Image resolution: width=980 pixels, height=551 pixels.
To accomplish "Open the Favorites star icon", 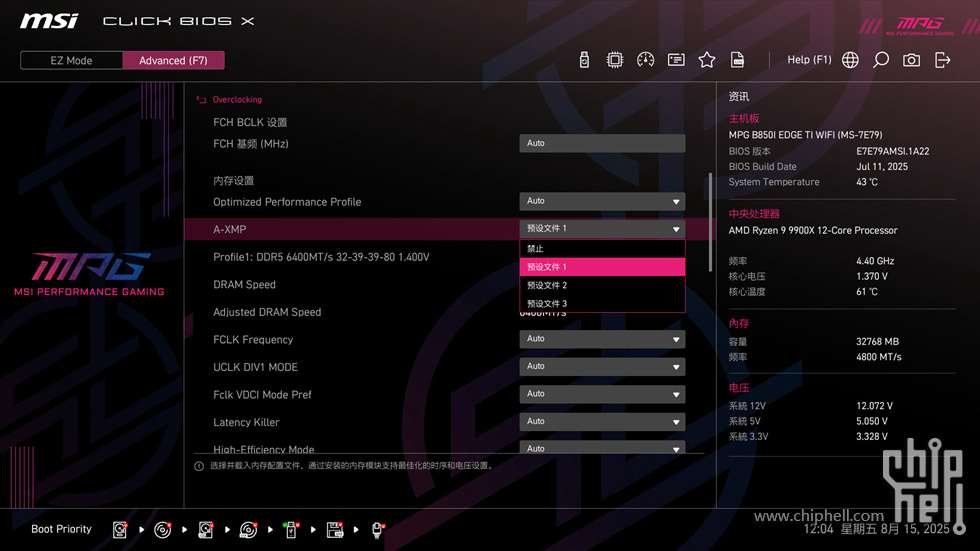I will click(706, 60).
